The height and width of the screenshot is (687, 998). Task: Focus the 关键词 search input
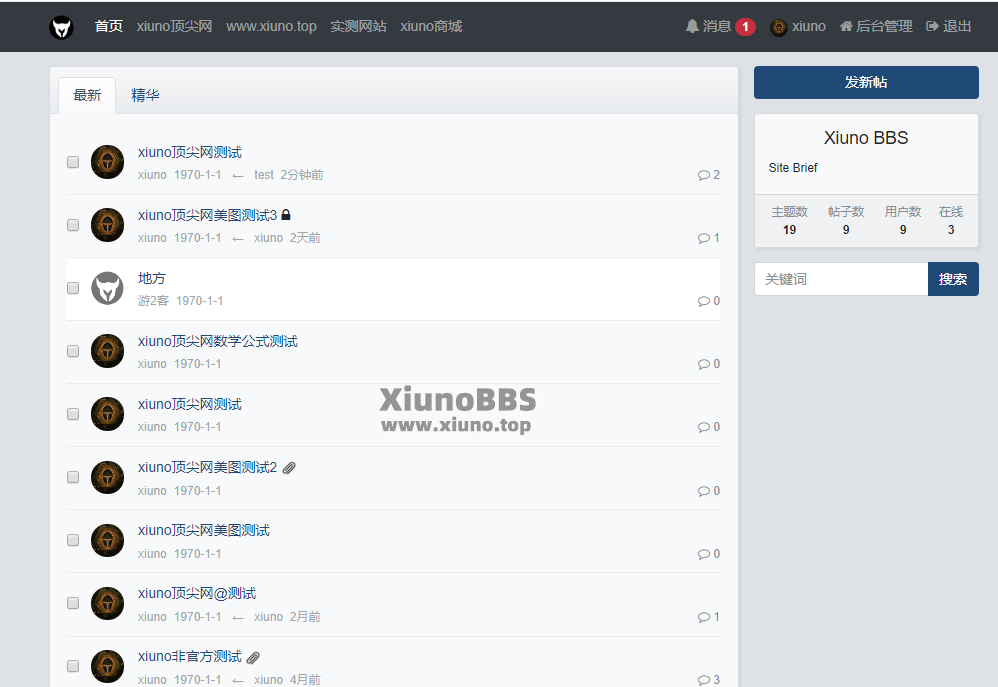841,279
